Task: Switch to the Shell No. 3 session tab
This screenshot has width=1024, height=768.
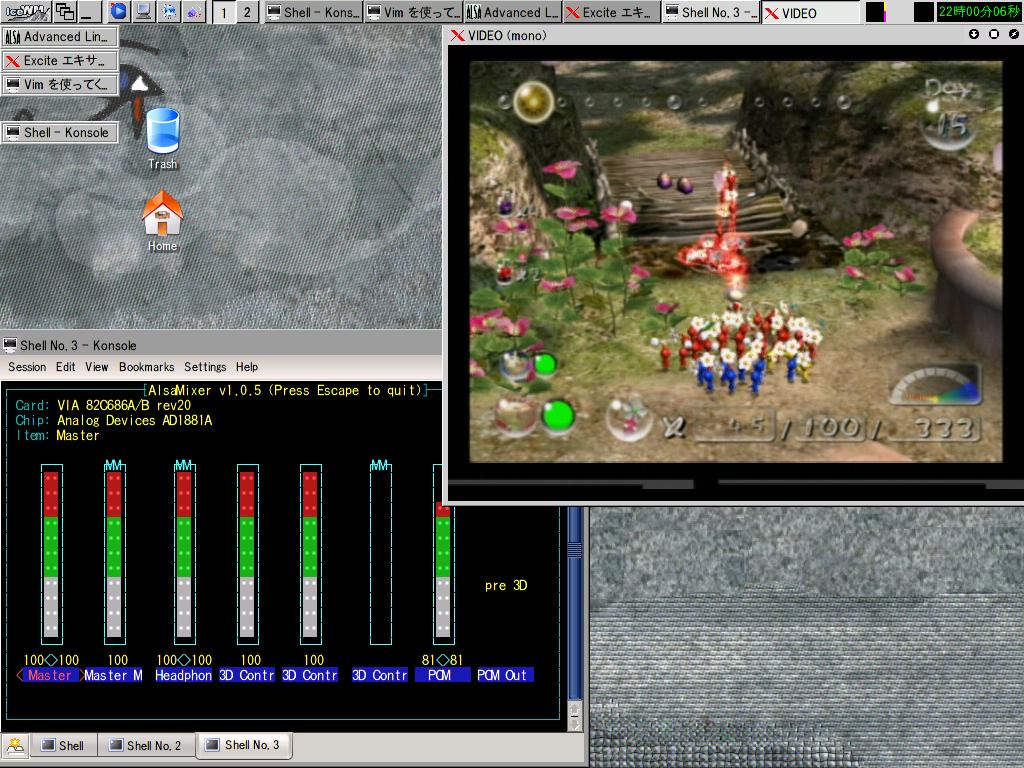Action: click(243, 745)
